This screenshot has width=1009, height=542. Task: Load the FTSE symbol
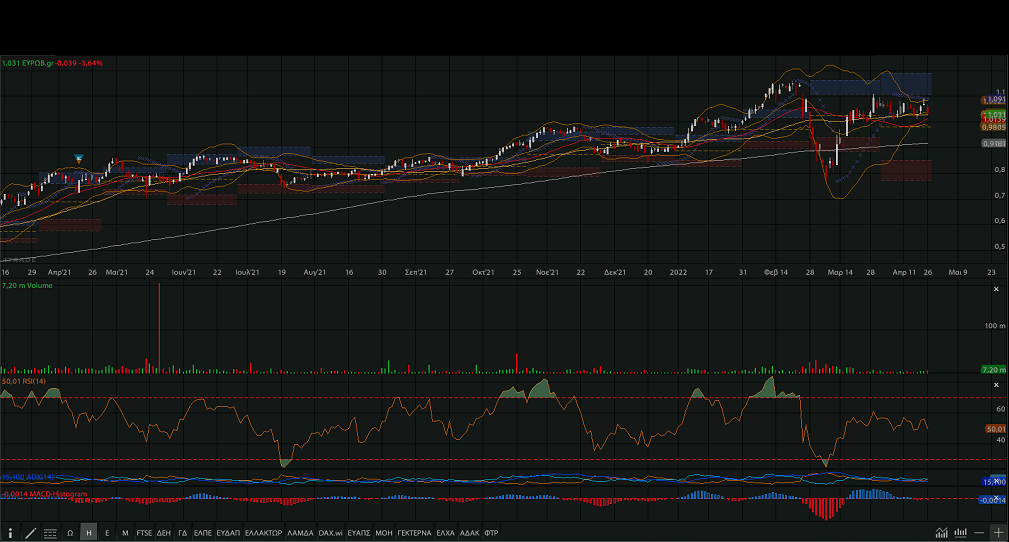145,533
